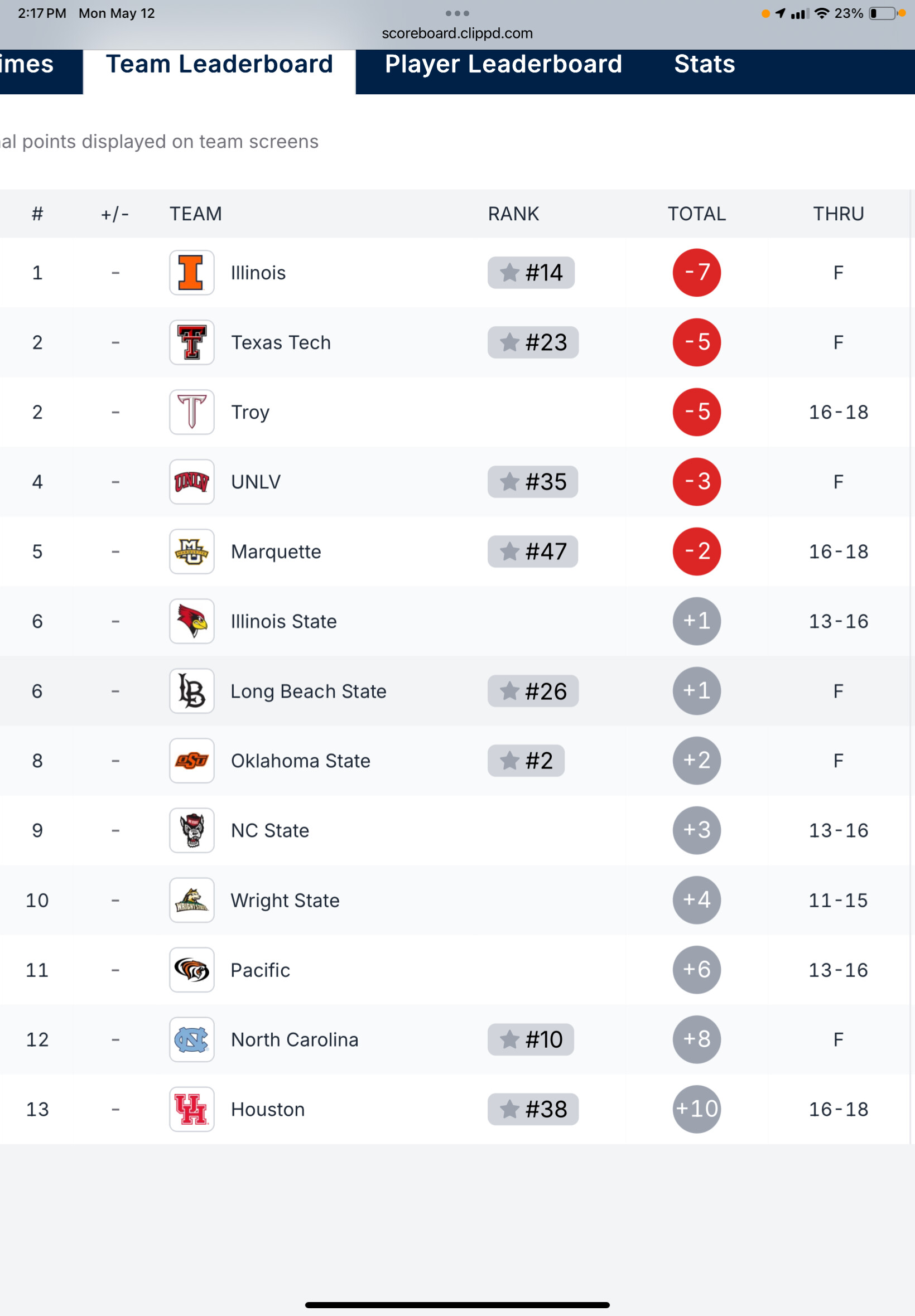Select the Troy team logo
915x1316 pixels.
[191, 412]
